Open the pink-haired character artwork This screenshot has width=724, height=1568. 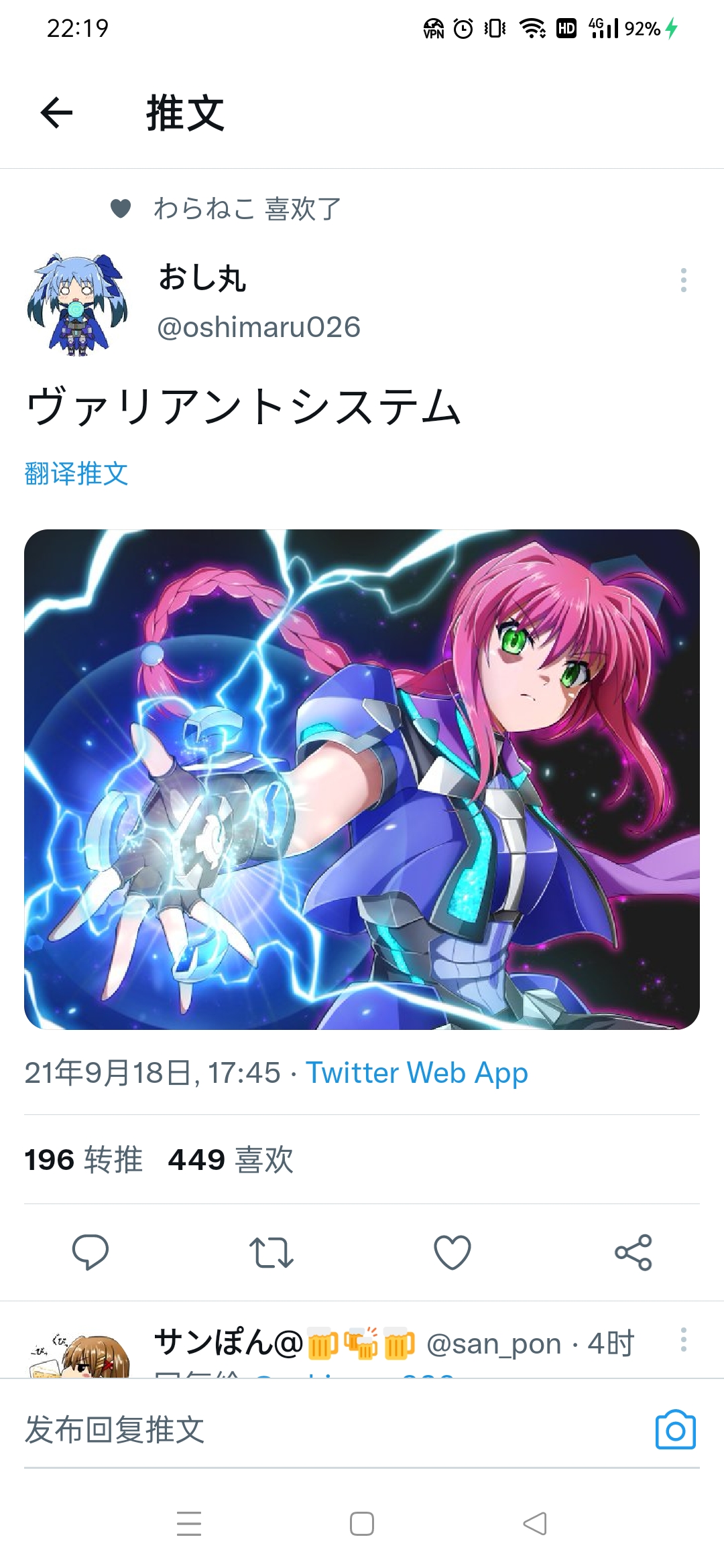coord(362,779)
